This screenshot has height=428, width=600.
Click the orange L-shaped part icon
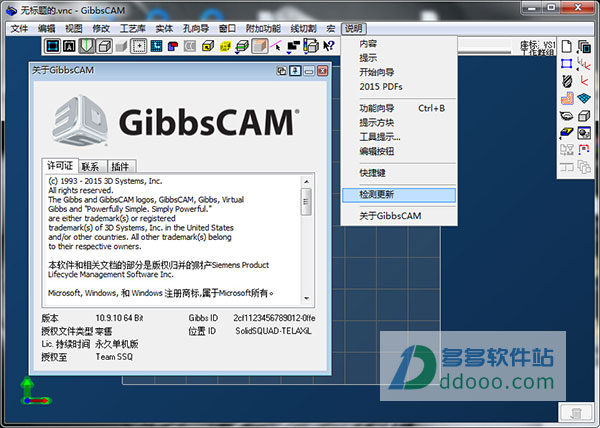[567, 98]
